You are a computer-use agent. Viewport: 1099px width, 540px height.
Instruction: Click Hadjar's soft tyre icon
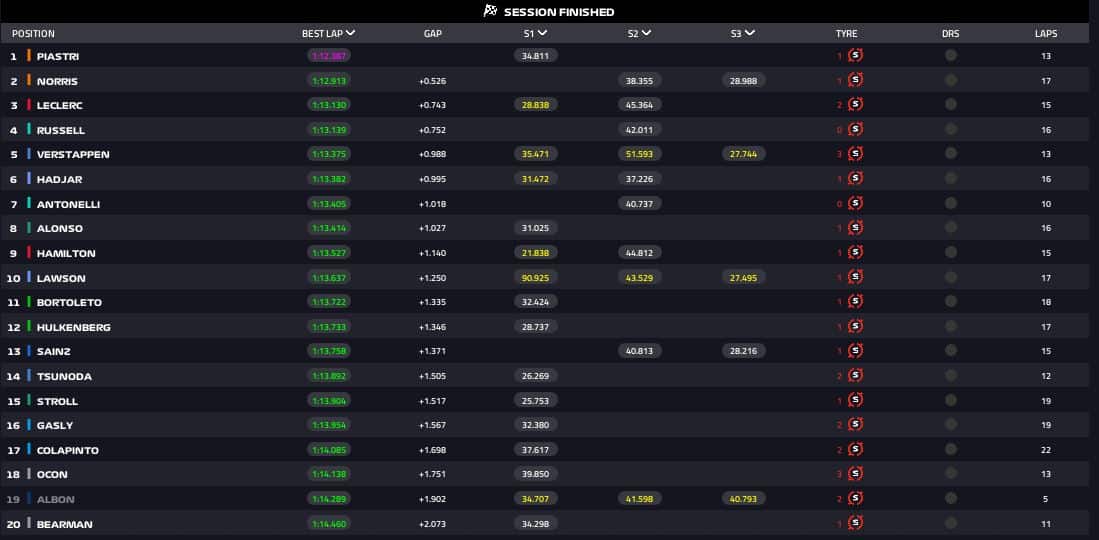point(855,178)
